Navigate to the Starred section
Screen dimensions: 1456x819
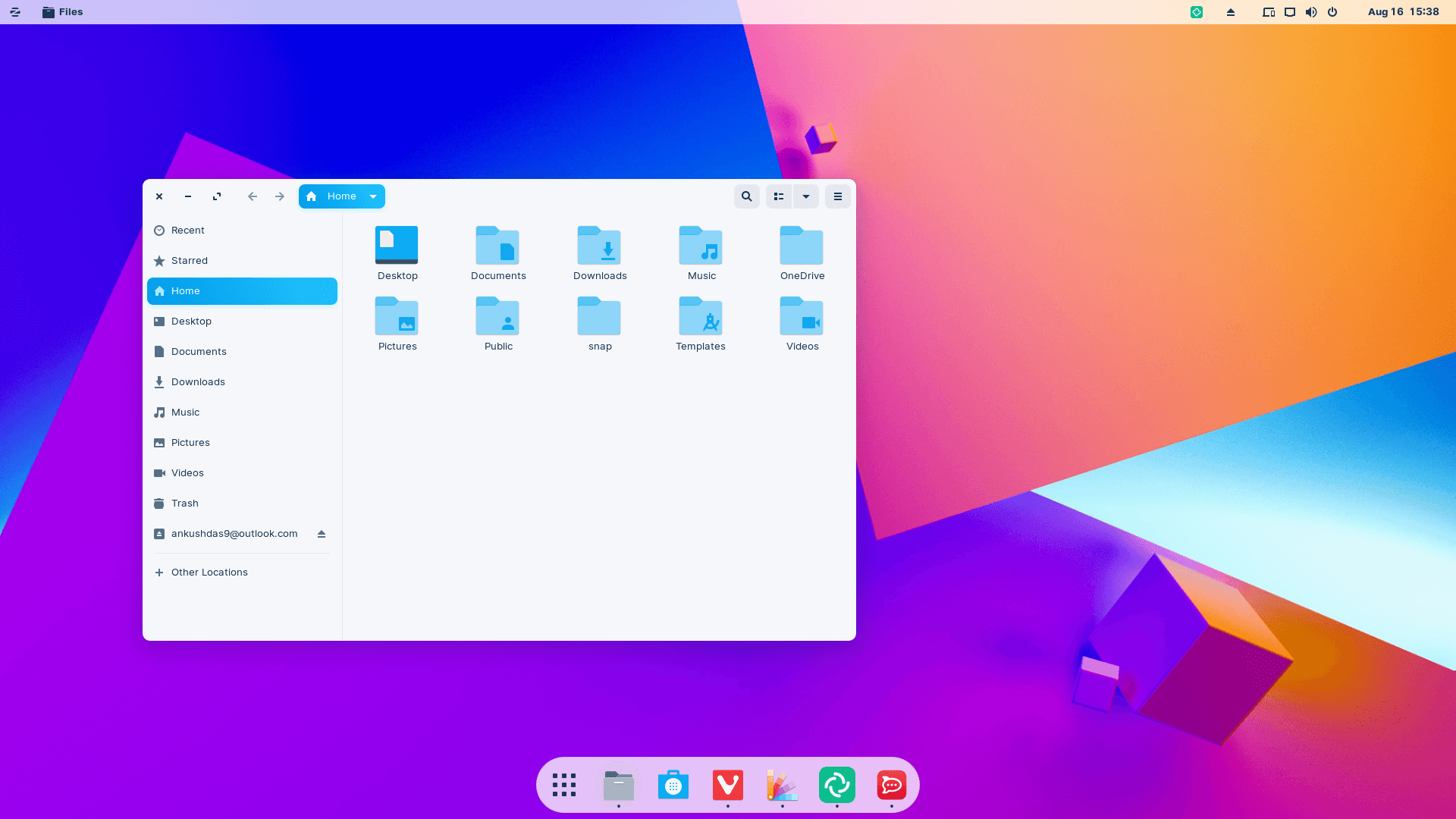pyautogui.click(x=189, y=260)
